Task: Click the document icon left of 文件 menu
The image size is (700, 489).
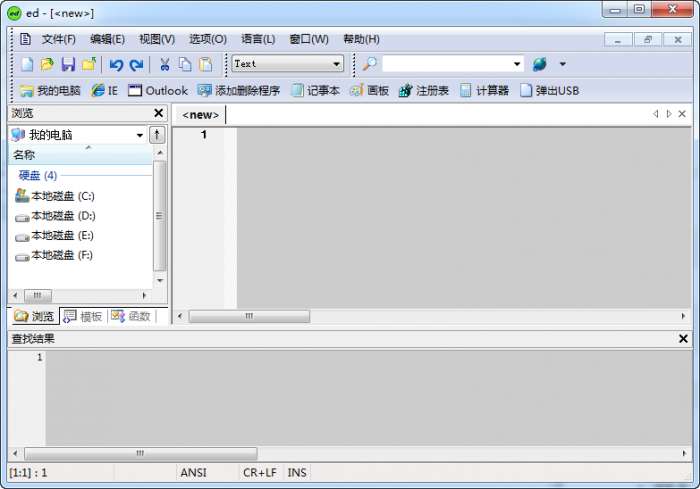Action: point(25,39)
